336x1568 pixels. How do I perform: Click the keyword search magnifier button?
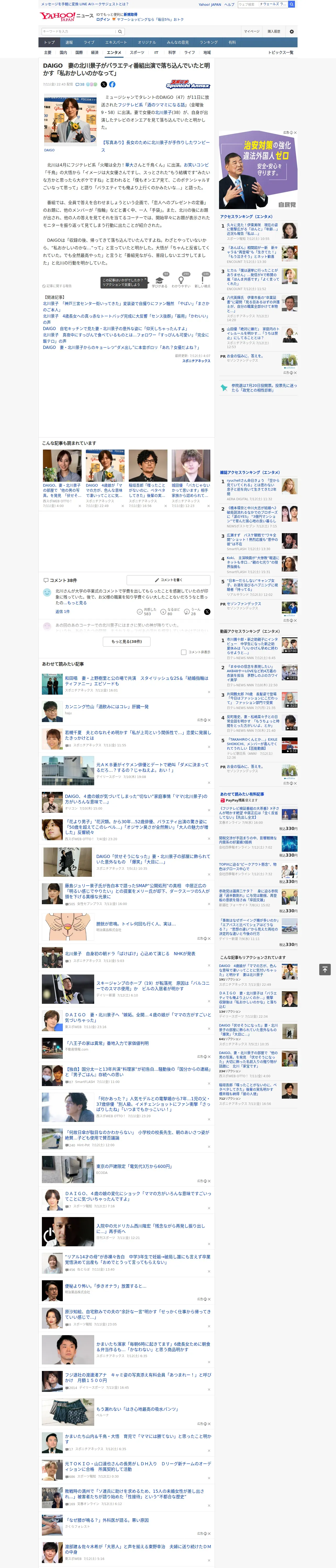coord(120,31)
